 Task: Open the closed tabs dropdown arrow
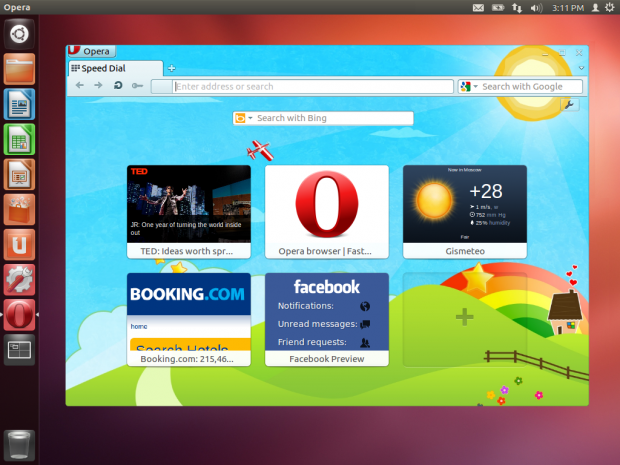click(x=581, y=68)
